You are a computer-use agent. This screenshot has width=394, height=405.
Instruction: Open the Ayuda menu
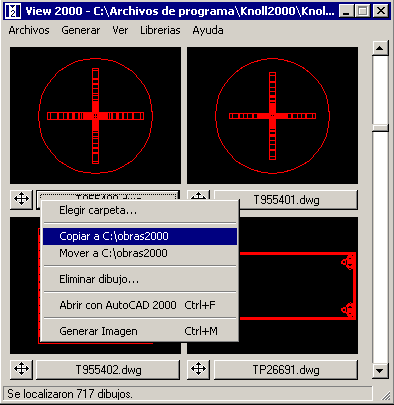pyautogui.click(x=208, y=30)
